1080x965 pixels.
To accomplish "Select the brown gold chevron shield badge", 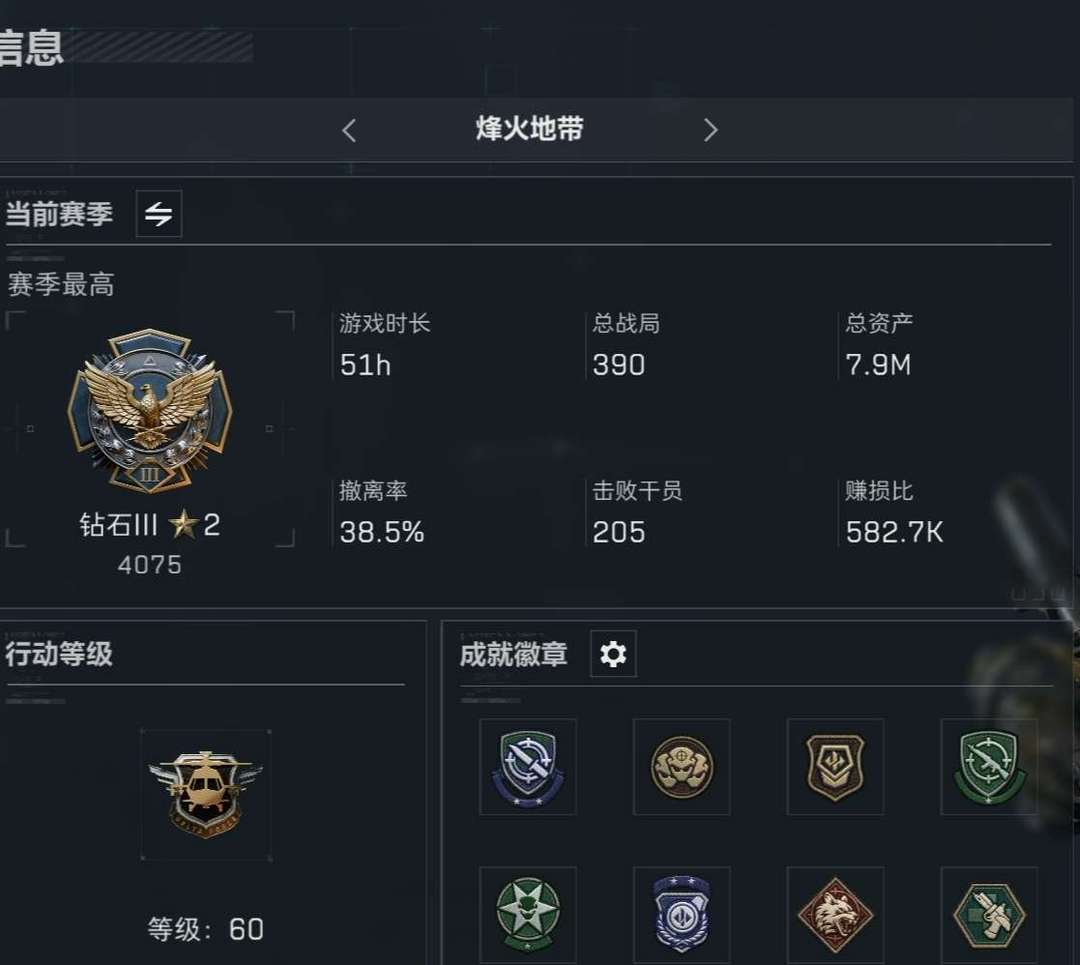I will (x=835, y=767).
